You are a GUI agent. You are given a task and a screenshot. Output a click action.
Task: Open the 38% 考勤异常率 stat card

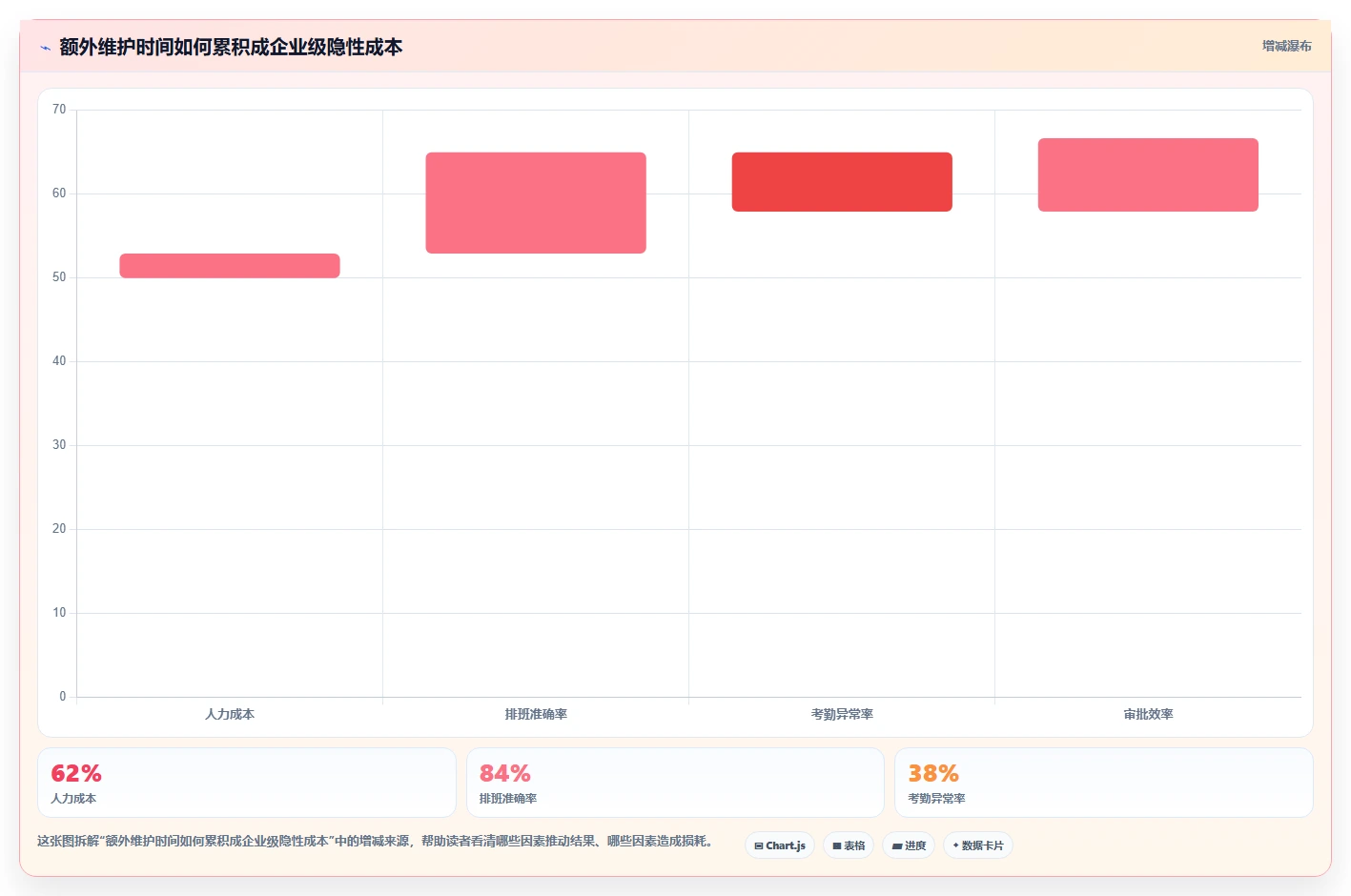(1104, 783)
